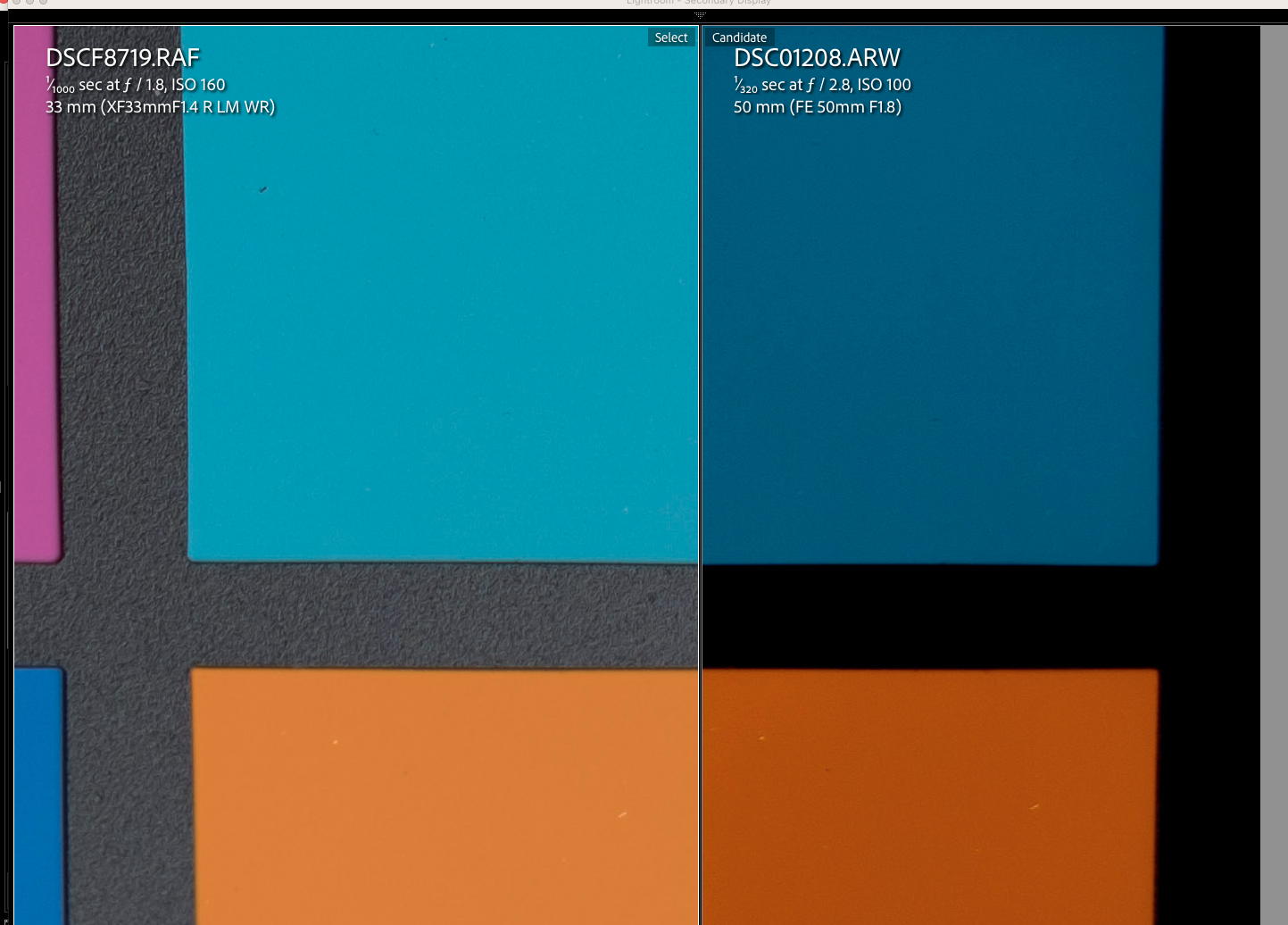This screenshot has height=925, width=1288.
Task: Click the ISO 100 exposure info line
Action: tap(822, 85)
